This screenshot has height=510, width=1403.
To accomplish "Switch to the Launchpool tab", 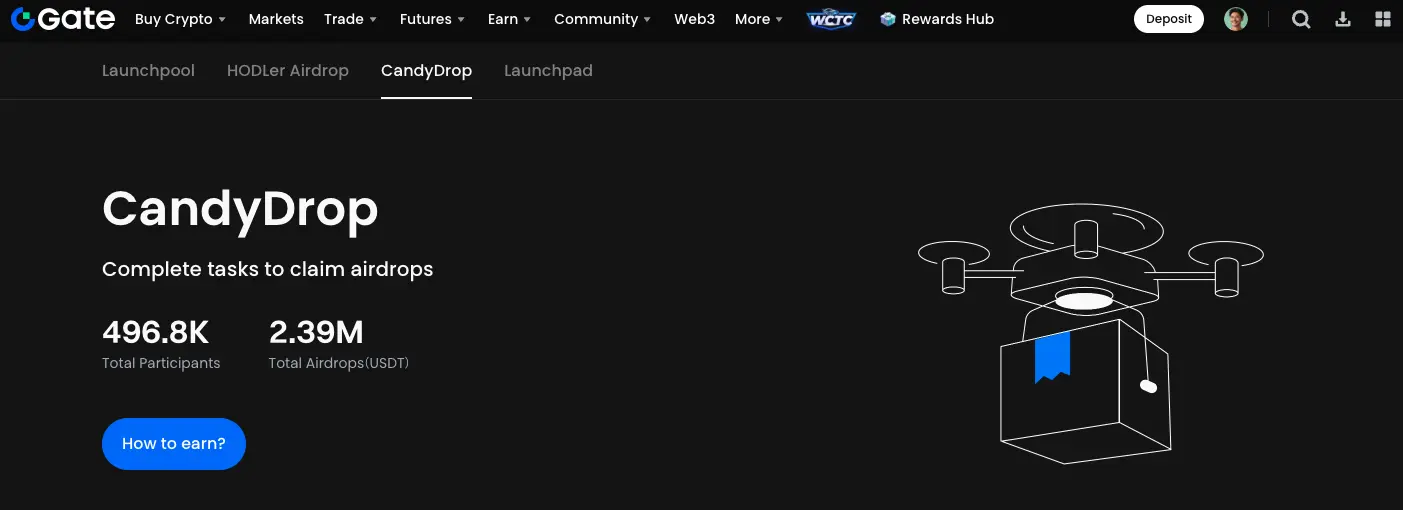I will 148,70.
